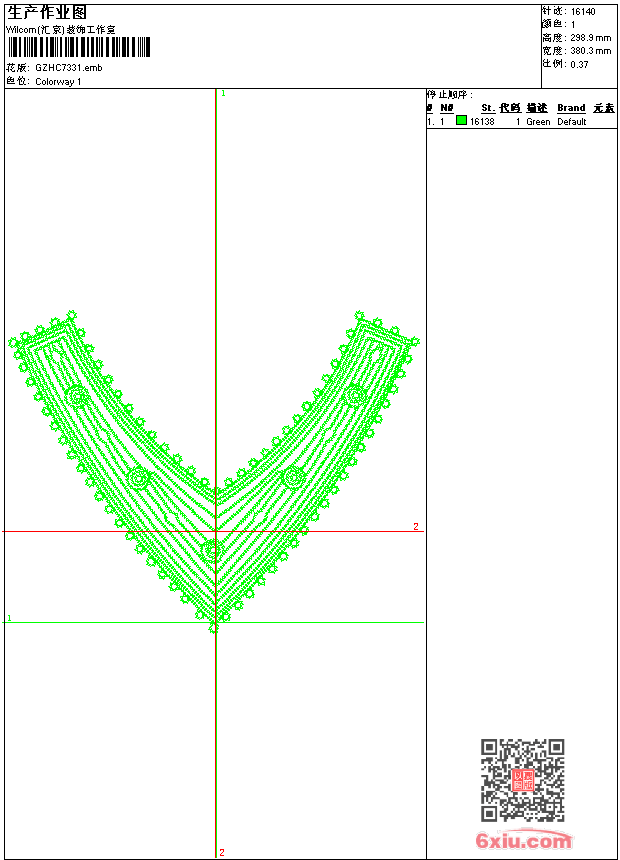Click the Brand column header
The height and width of the screenshot is (860, 620).
[571, 108]
